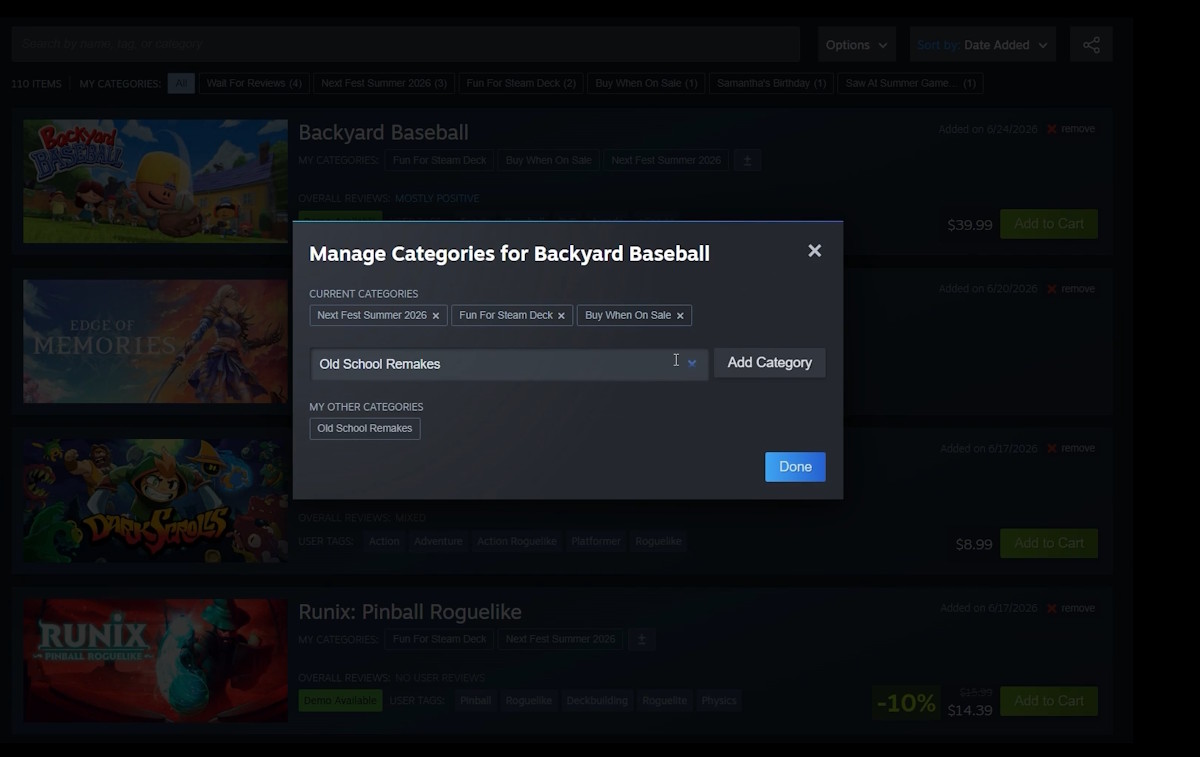This screenshot has width=1200, height=757.
Task: Filter by Fun For Steam Deck (2)
Action: tap(521, 83)
